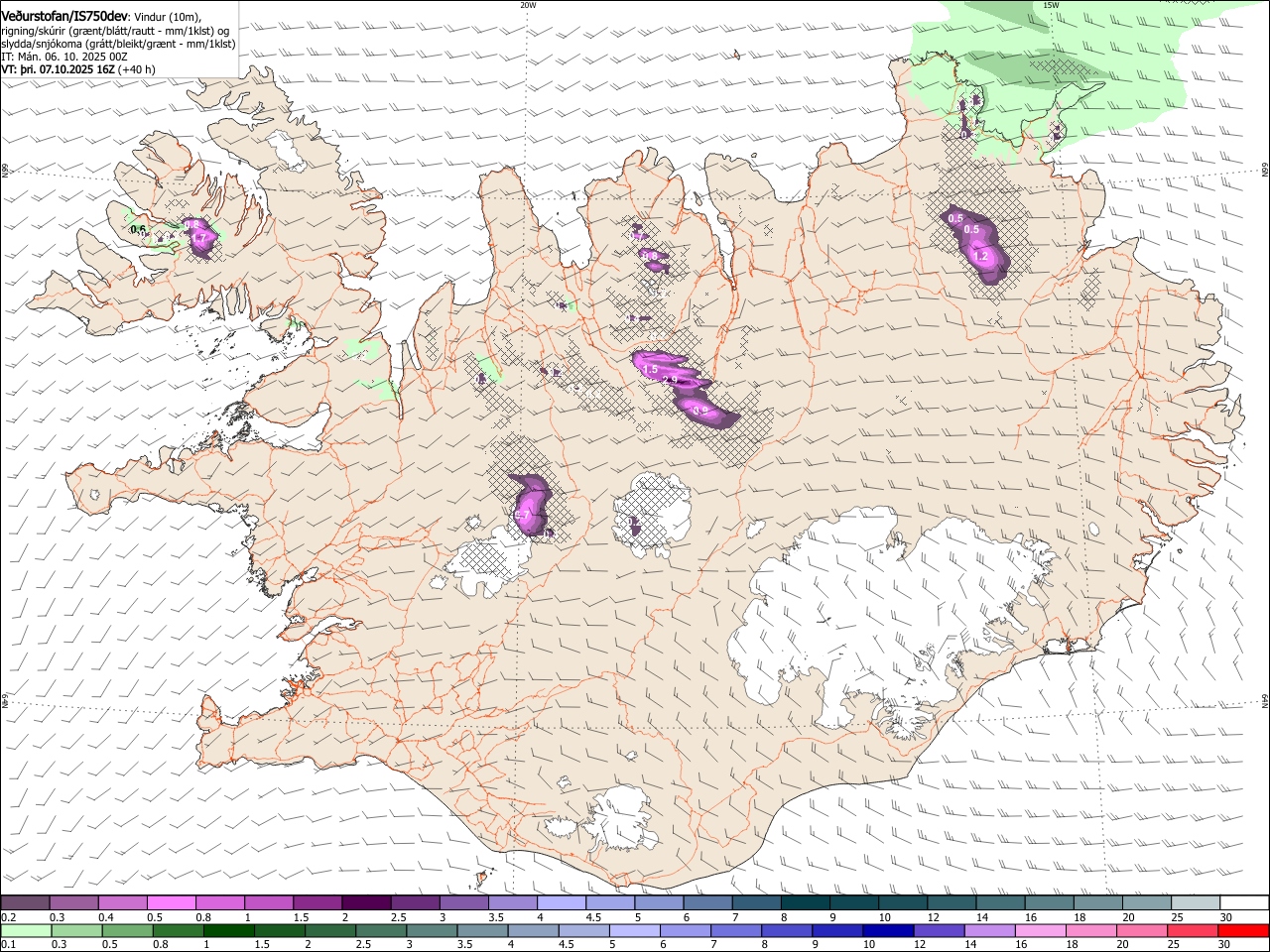Click the title text Veðurstofan/IS750dev

(x=64, y=17)
